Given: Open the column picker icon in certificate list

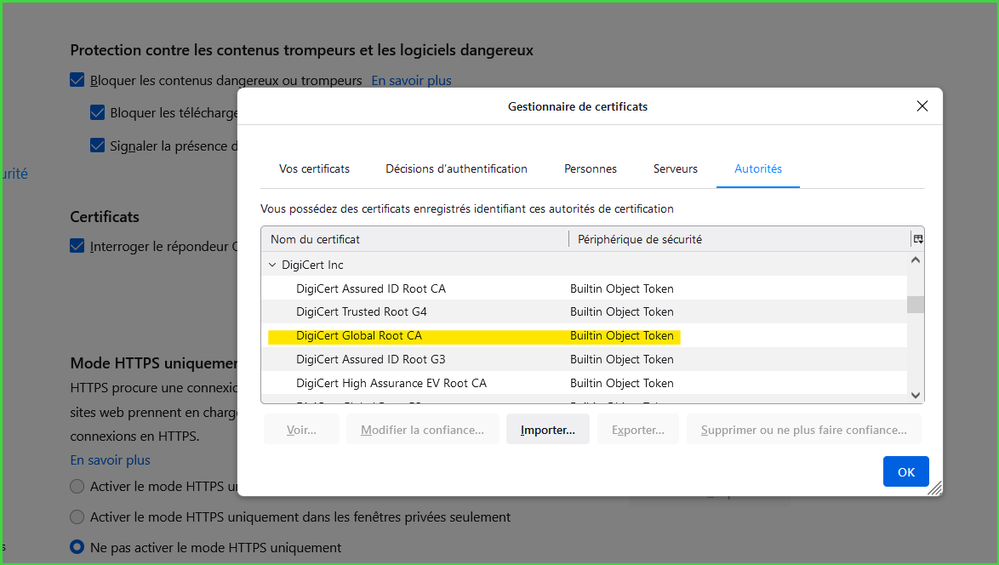Looking at the screenshot, I should click(918, 240).
